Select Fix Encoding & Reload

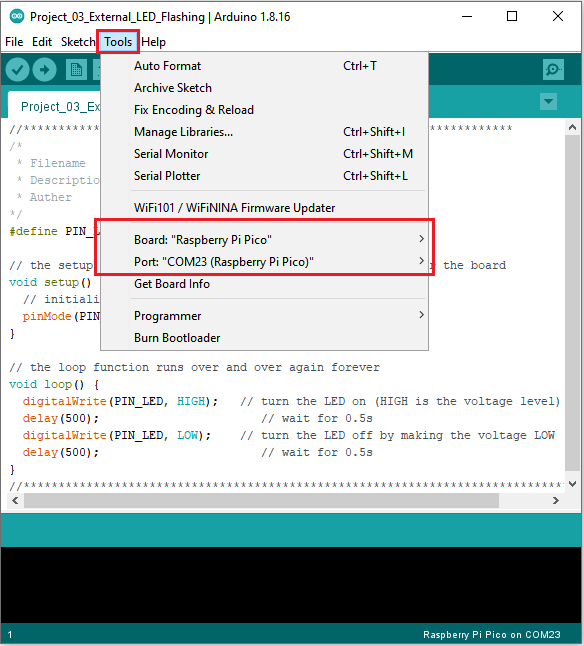pos(265,110)
